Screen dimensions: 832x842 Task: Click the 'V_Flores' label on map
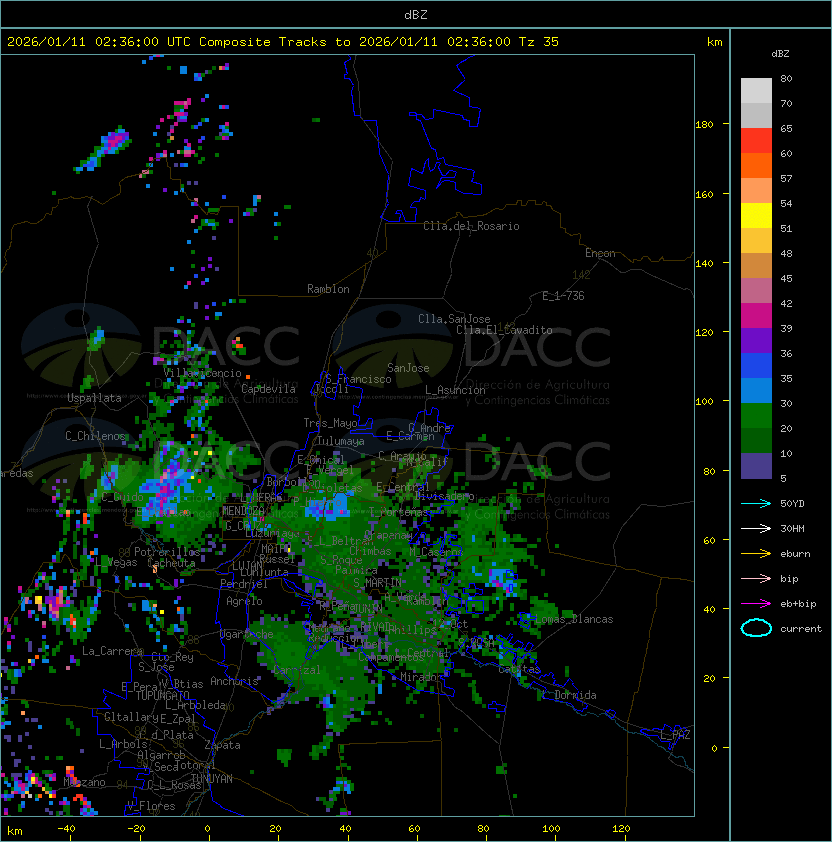coord(151,806)
